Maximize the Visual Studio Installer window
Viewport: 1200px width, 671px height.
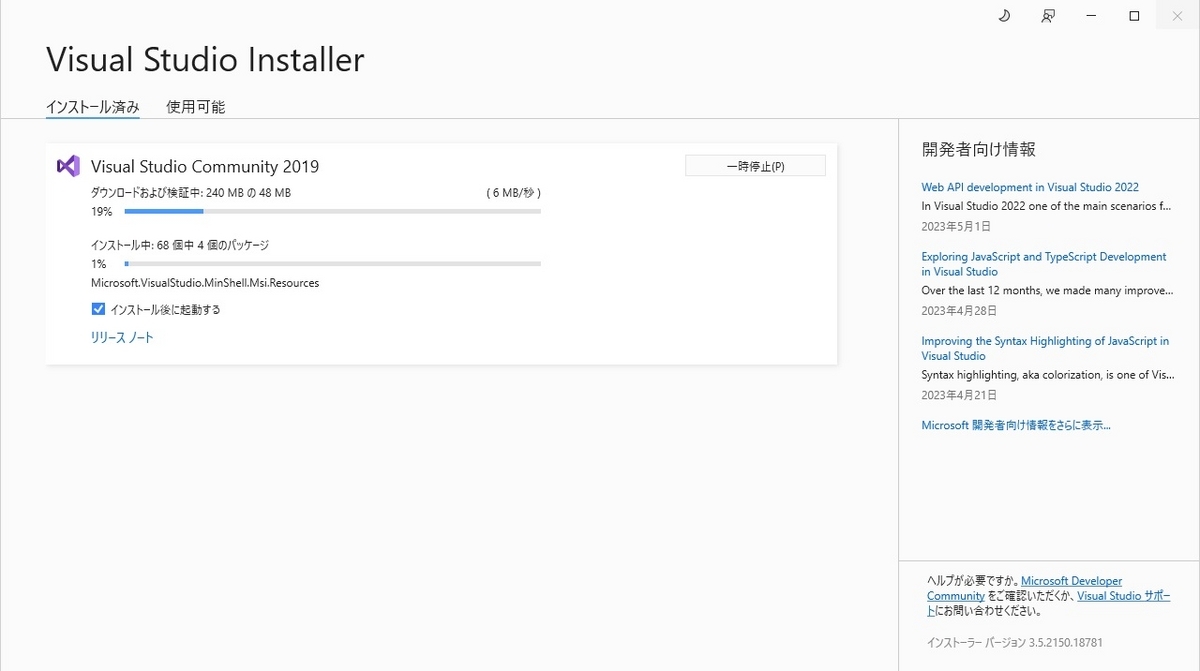[1134, 16]
